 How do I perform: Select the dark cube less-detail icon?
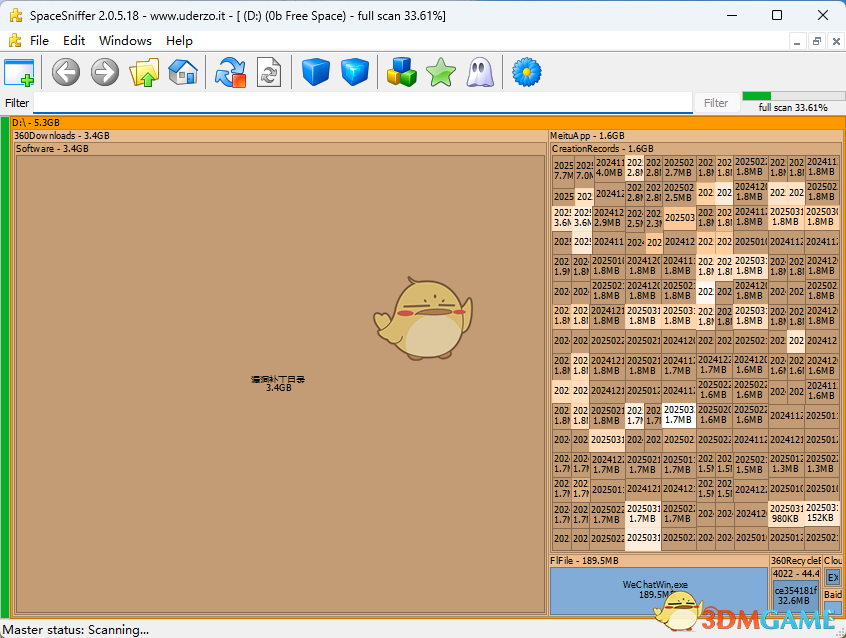(313, 72)
